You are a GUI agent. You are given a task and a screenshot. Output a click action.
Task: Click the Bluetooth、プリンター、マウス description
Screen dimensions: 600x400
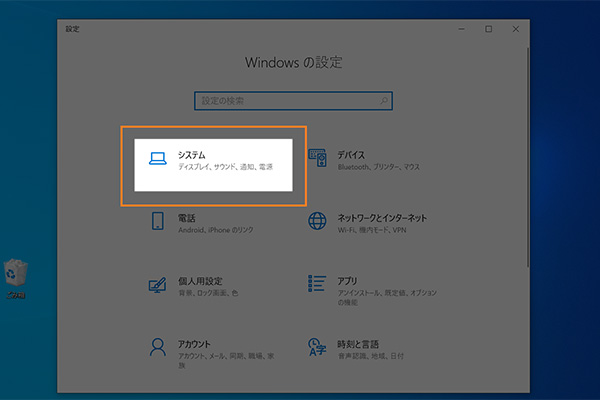pos(379,167)
